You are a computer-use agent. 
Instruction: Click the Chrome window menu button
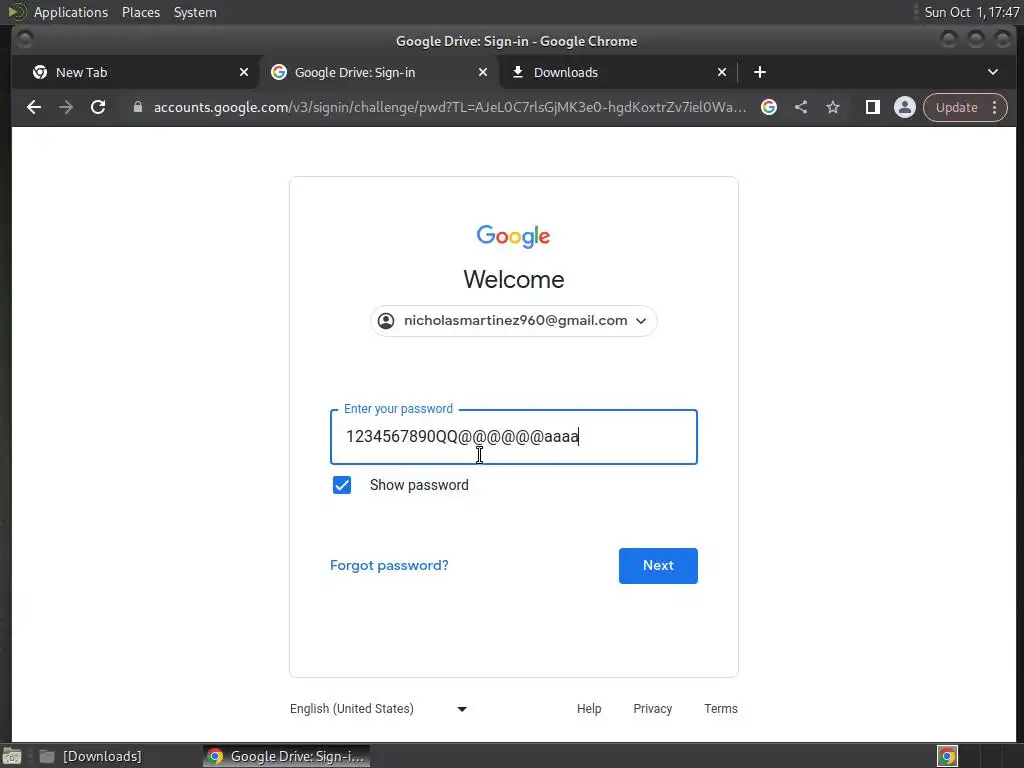25,40
